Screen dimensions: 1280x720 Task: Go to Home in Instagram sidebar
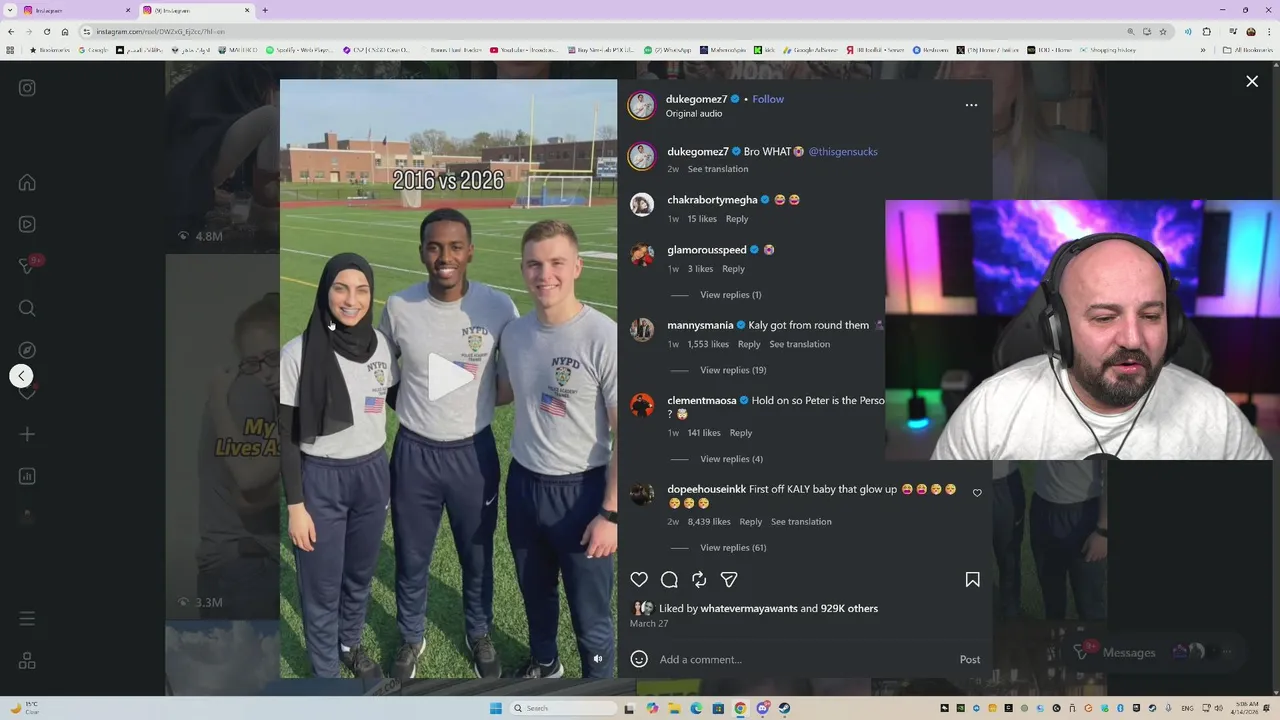tap(27, 182)
